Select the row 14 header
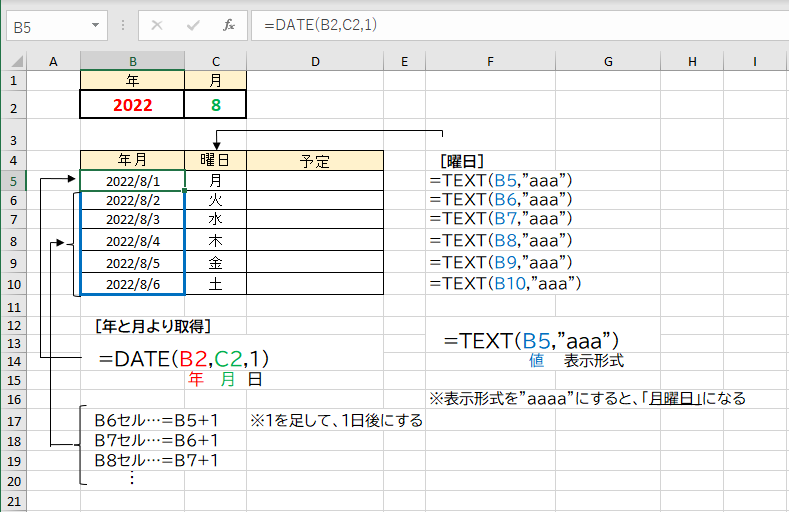Screen dimensions: 789x512 [14, 361]
